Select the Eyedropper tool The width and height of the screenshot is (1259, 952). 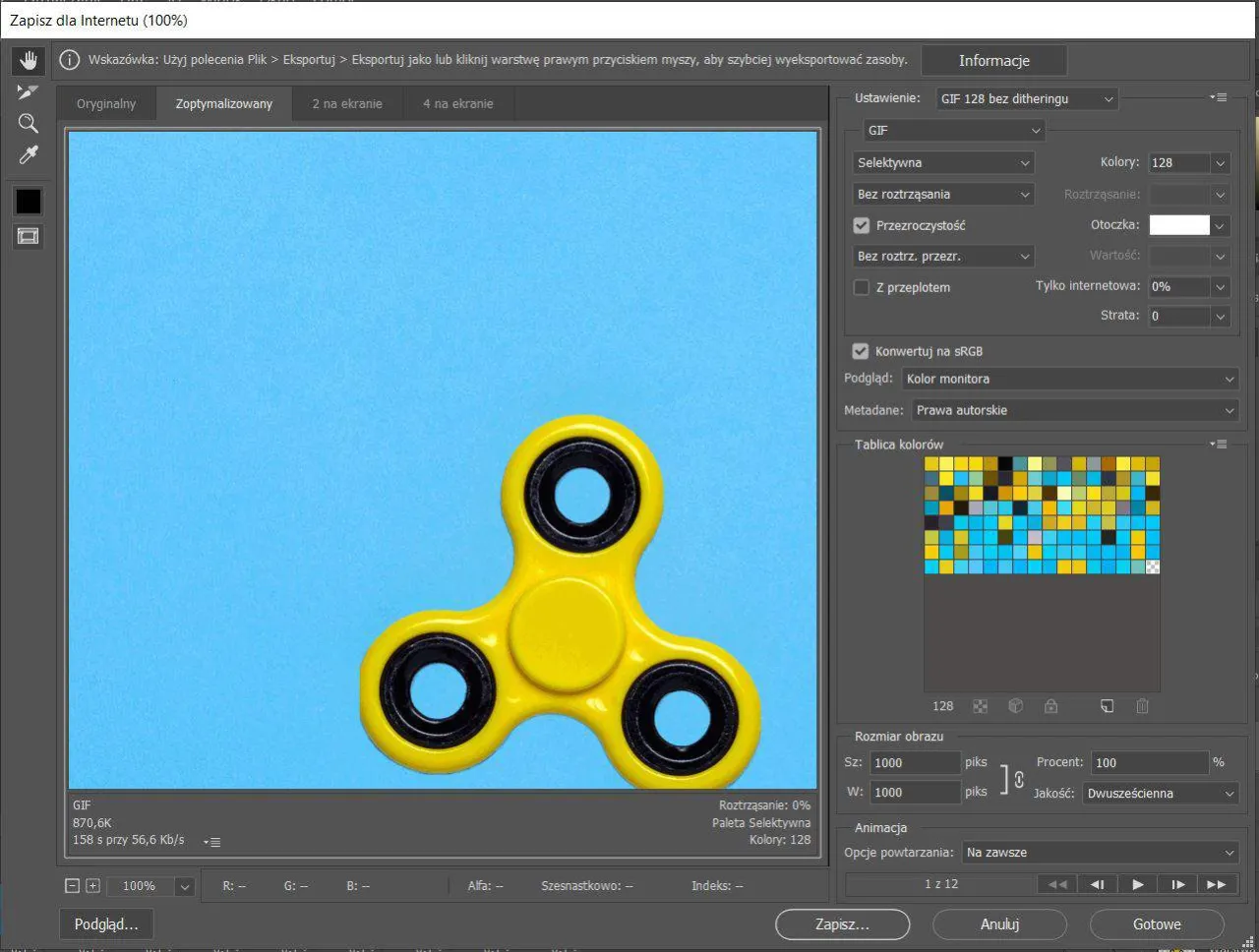(x=28, y=154)
